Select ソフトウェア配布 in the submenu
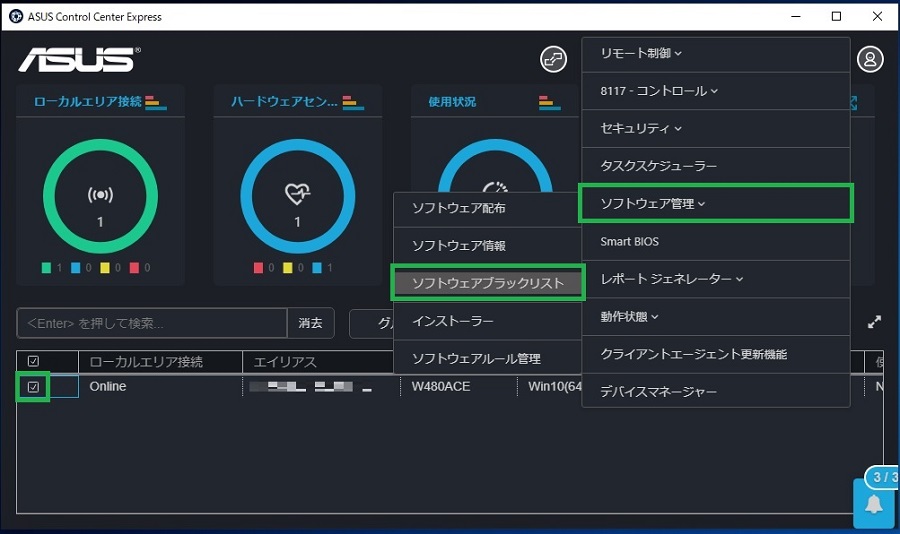The image size is (900, 534). (x=487, y=208)
